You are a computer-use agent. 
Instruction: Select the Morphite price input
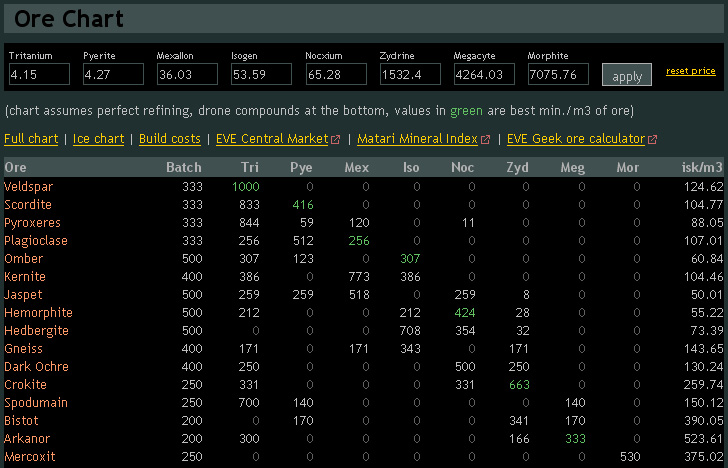558,74
